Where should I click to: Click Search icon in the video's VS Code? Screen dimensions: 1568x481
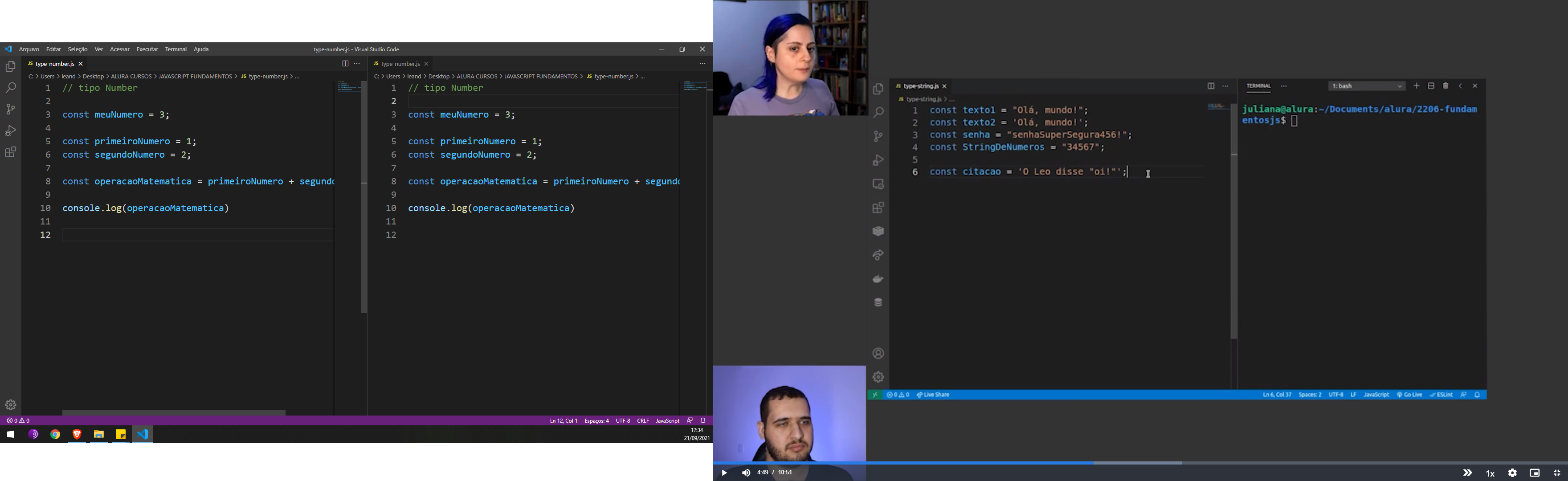point(878,113)
